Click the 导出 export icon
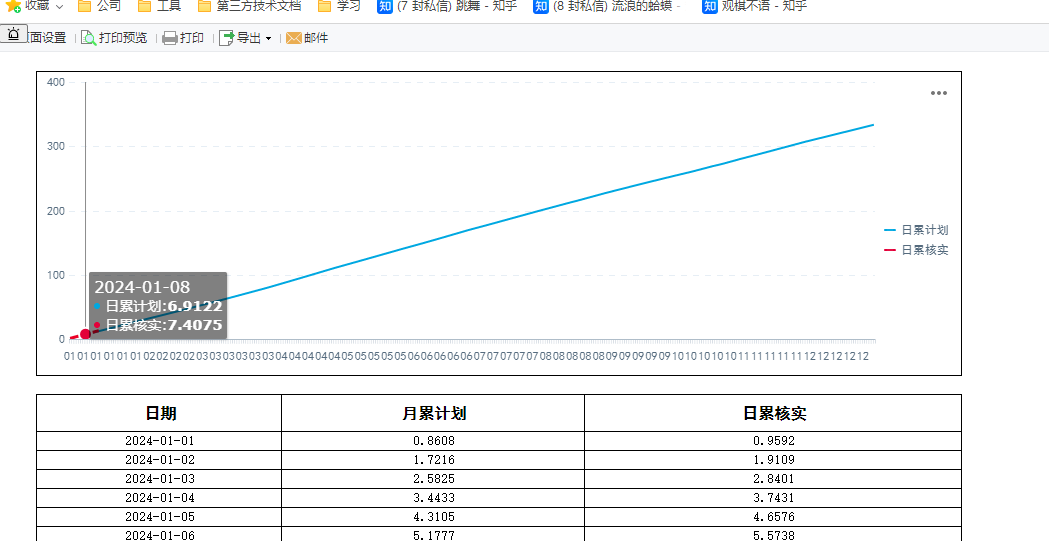The image size is (1049, 541). coord(227,38)
